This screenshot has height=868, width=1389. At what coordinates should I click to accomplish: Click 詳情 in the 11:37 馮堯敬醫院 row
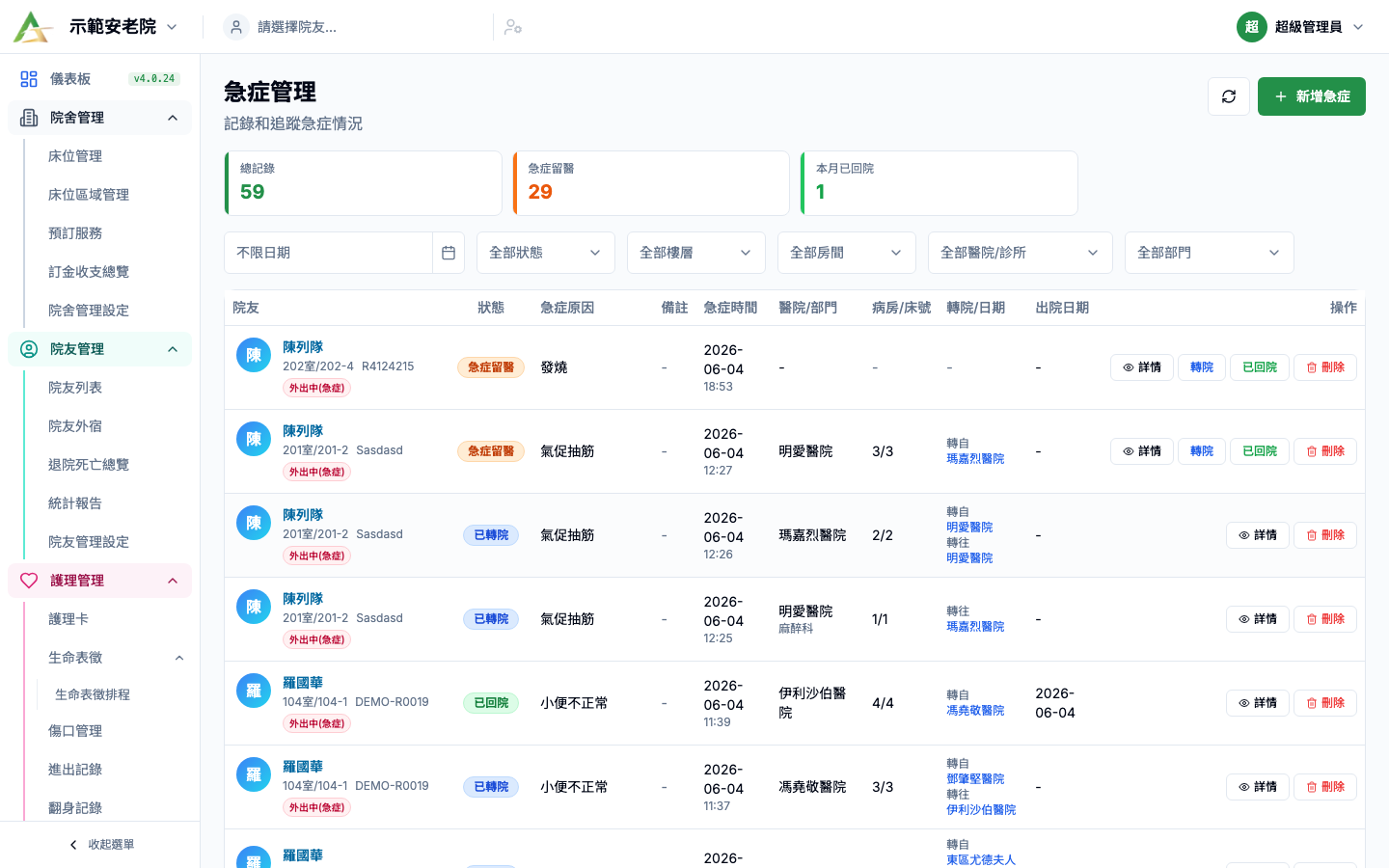click(1258, 787)
